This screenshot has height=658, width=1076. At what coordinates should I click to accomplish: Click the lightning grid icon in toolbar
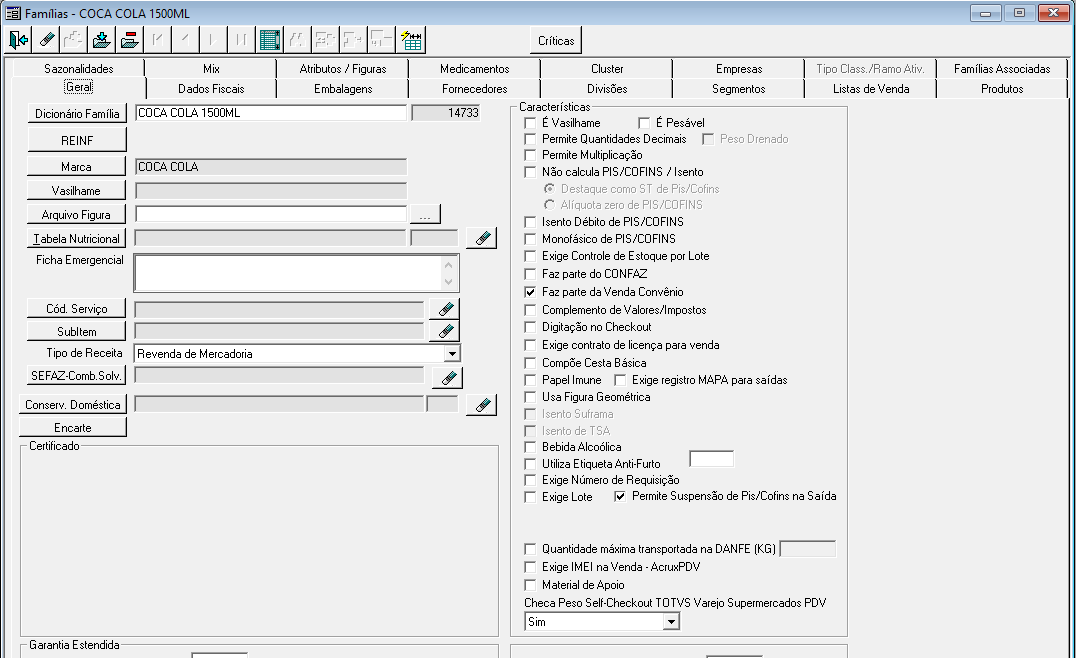click(x=412, y=40)
